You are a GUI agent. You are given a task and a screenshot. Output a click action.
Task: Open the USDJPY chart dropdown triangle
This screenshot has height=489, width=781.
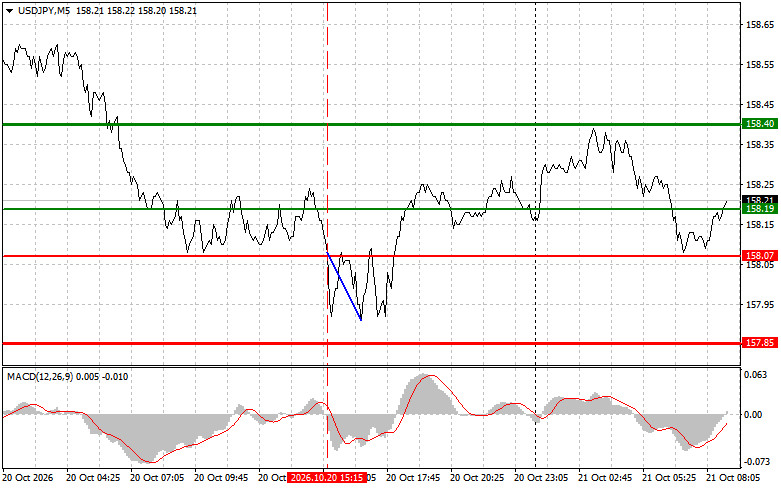click(9, 10)
